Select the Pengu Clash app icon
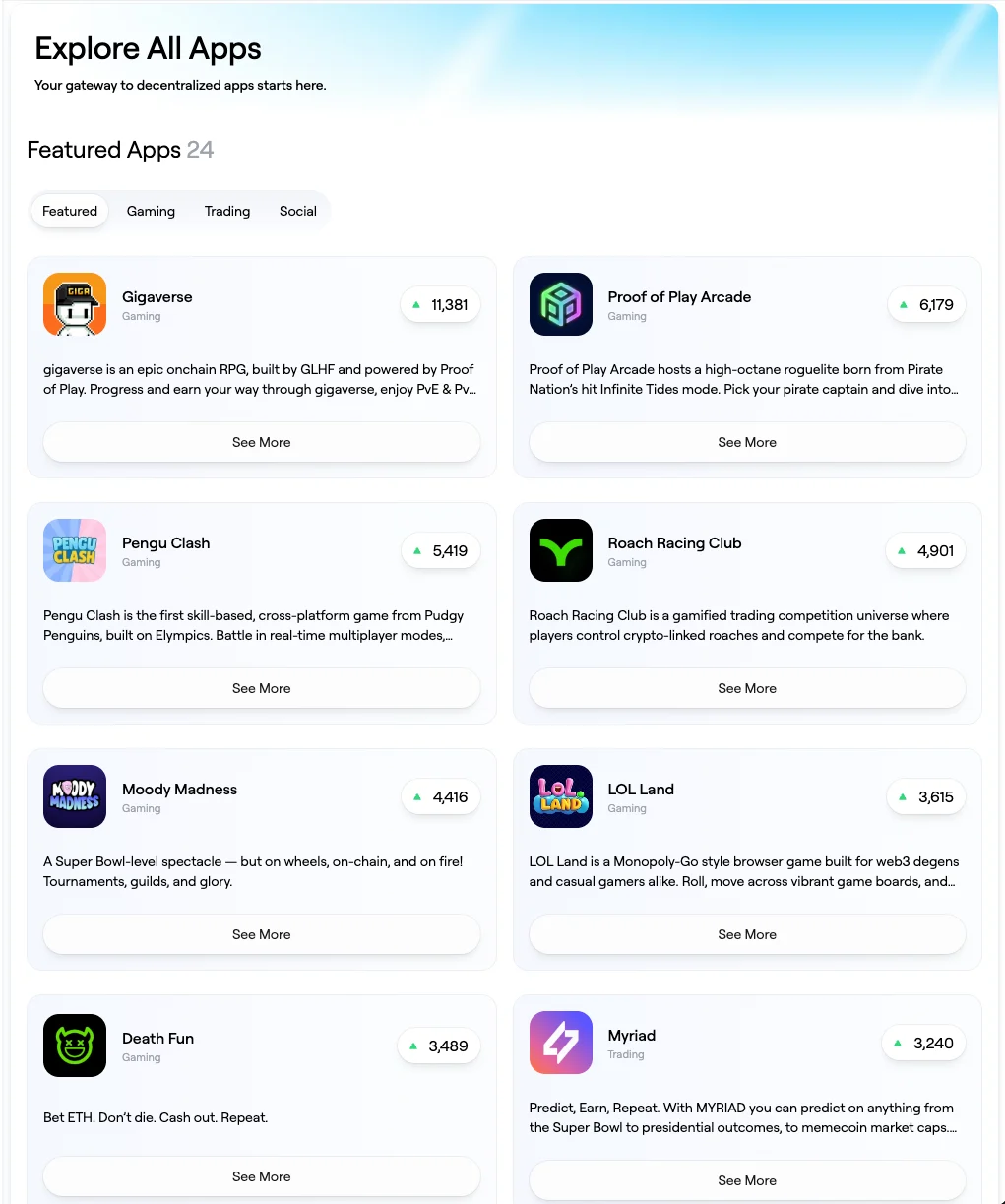 [x=75, y=550]
